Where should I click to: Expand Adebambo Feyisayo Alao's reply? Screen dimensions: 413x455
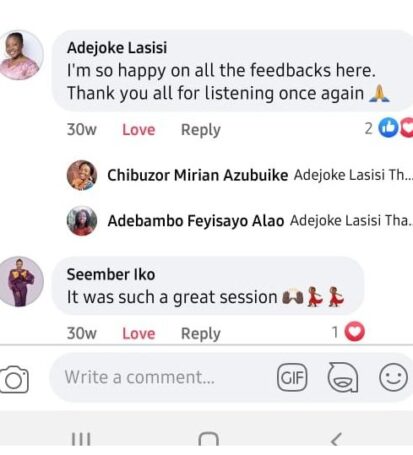240,221
